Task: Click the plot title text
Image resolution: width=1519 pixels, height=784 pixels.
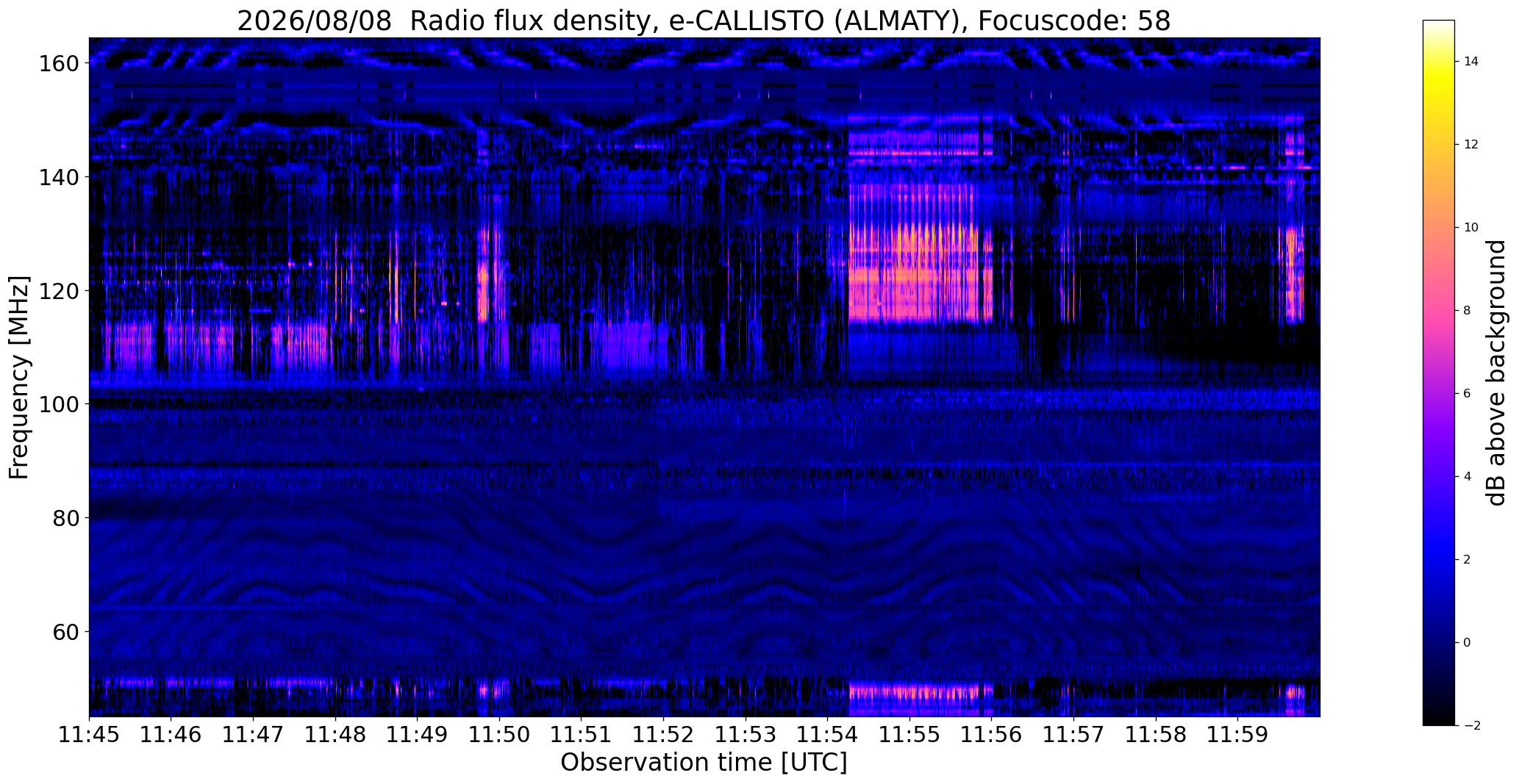Action: (704, 21)
